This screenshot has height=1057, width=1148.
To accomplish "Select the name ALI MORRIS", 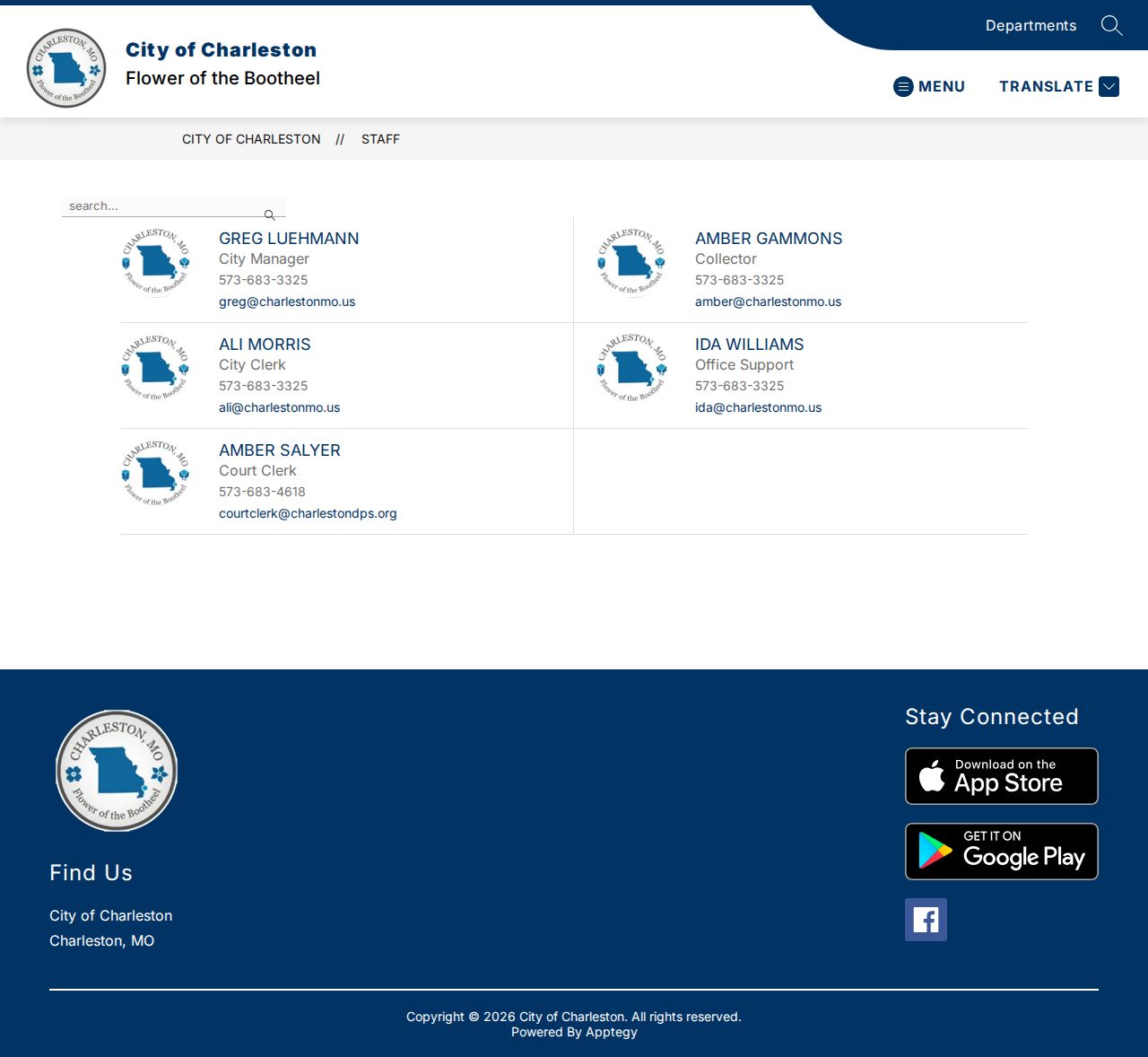I will click(265, 345).
